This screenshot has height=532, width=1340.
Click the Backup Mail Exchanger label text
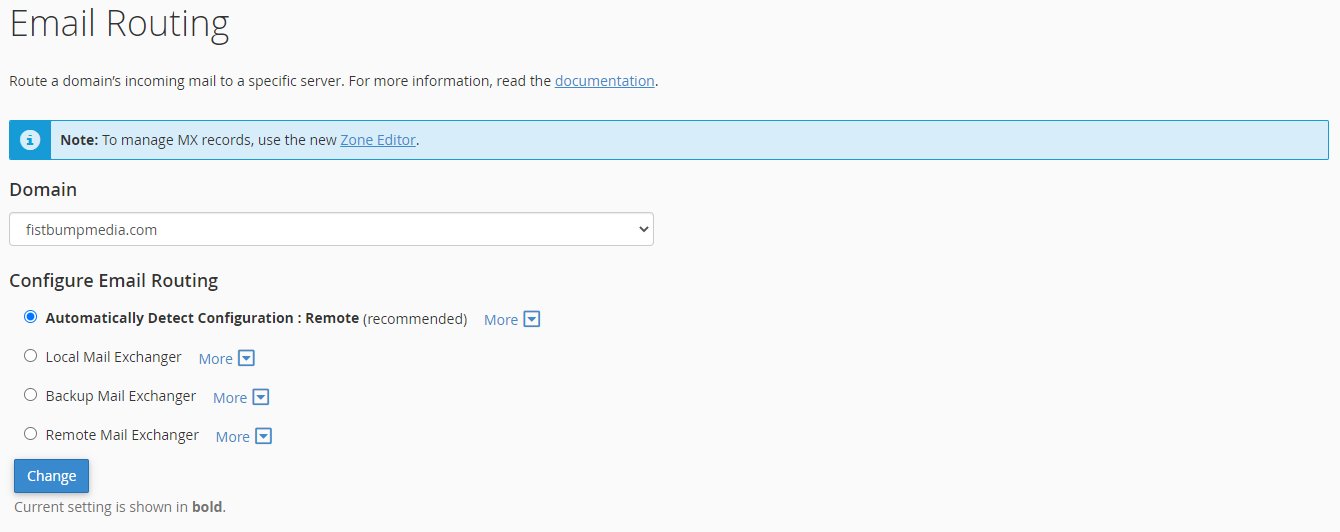coord(121,396)
